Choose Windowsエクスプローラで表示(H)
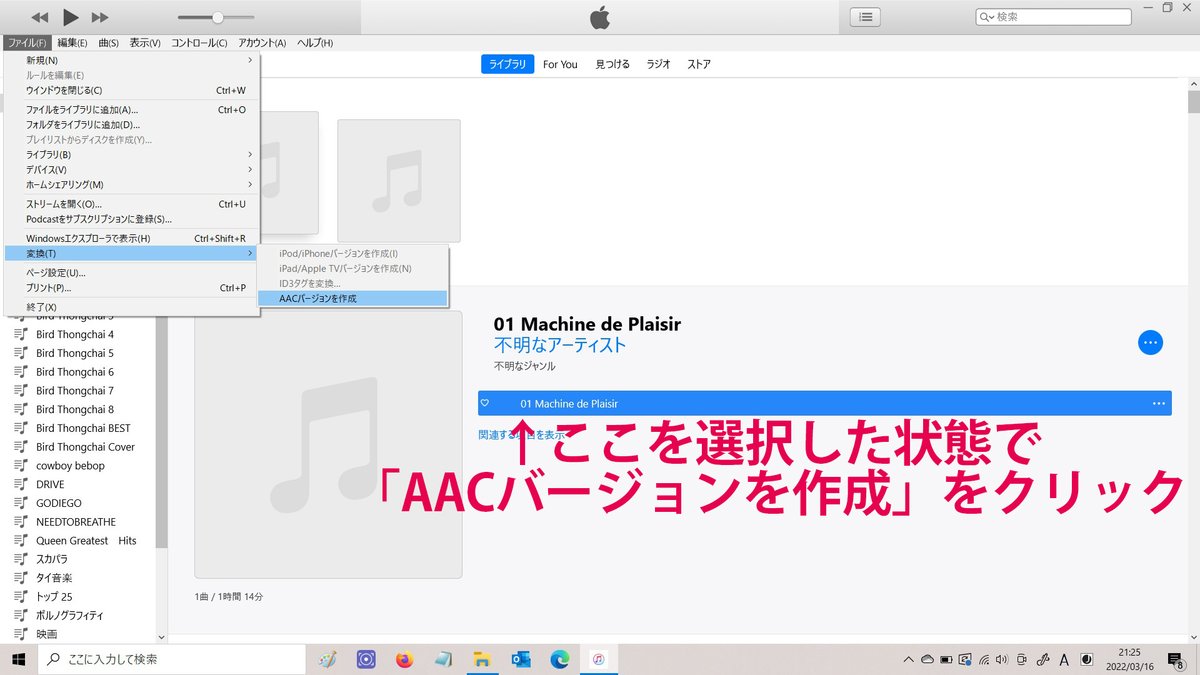 click(x=131, y=238)
